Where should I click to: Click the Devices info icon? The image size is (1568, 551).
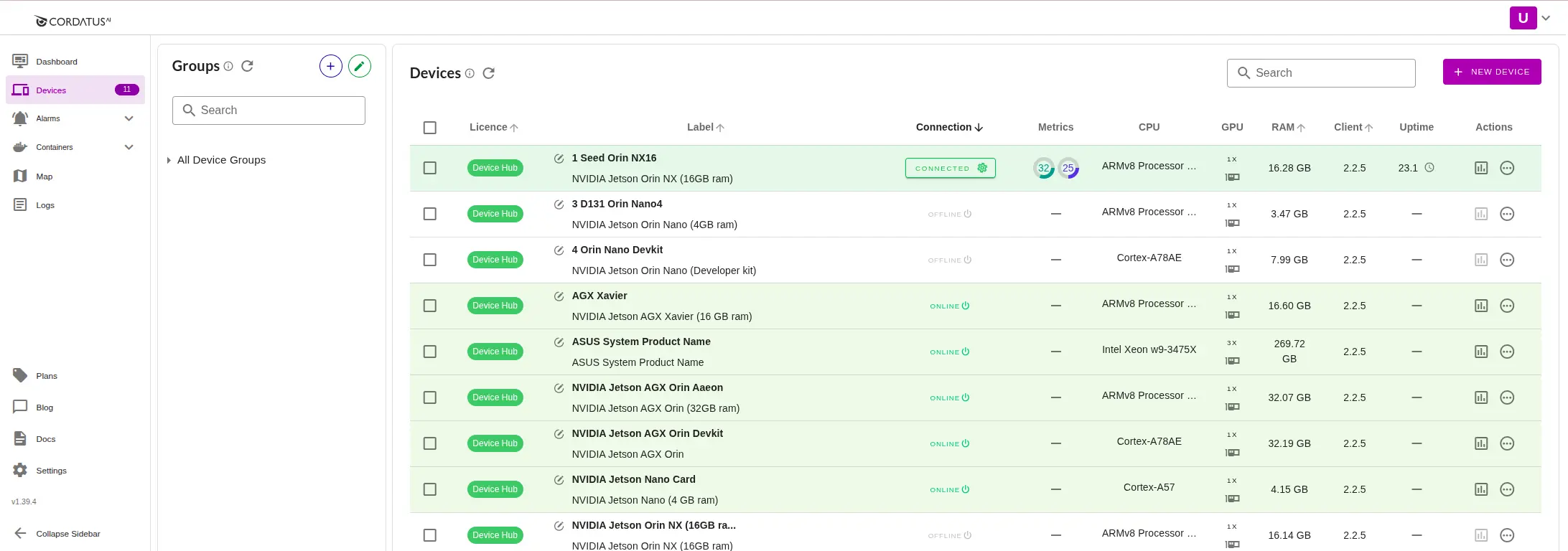[470, 73]
